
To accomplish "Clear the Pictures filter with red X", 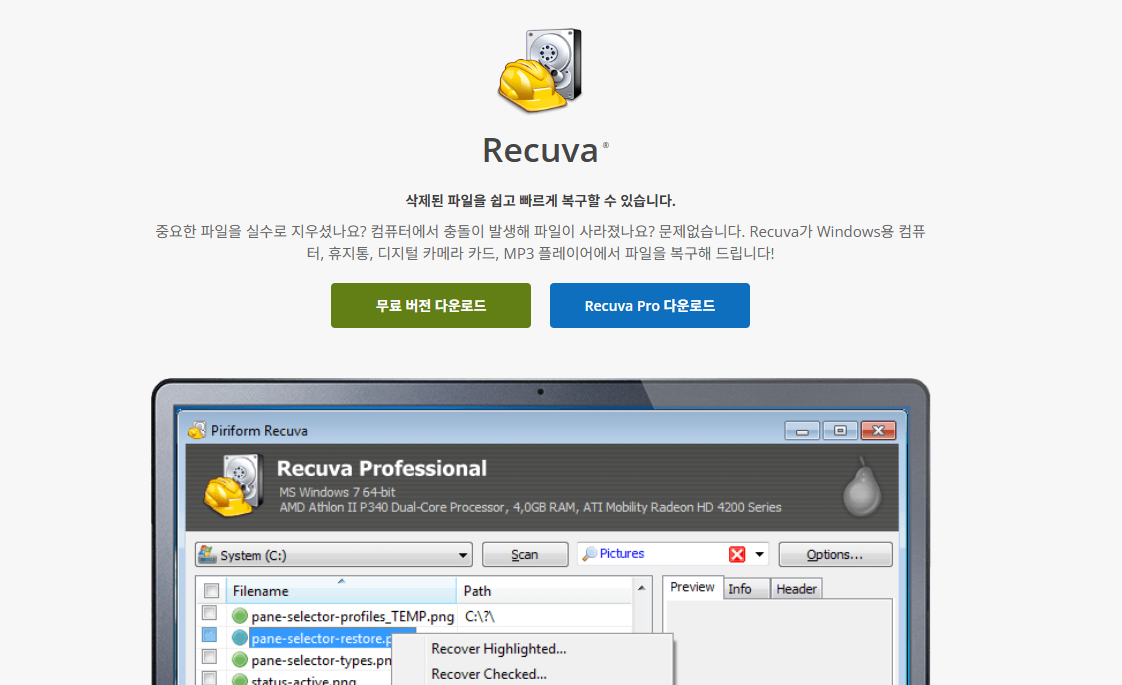I will (x=737, y=554).
